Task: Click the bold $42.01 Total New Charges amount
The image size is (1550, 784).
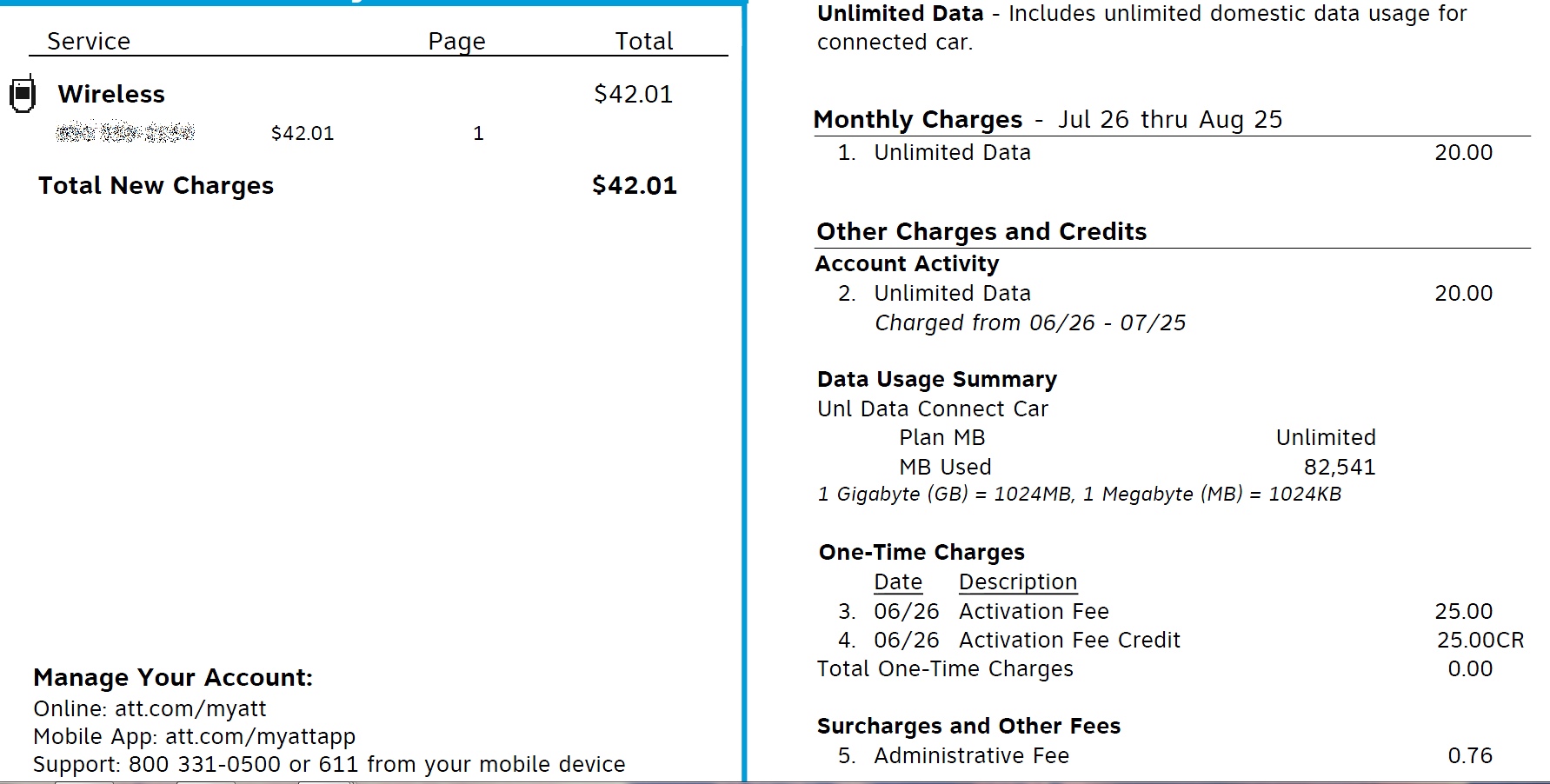Action: point(635,185)
